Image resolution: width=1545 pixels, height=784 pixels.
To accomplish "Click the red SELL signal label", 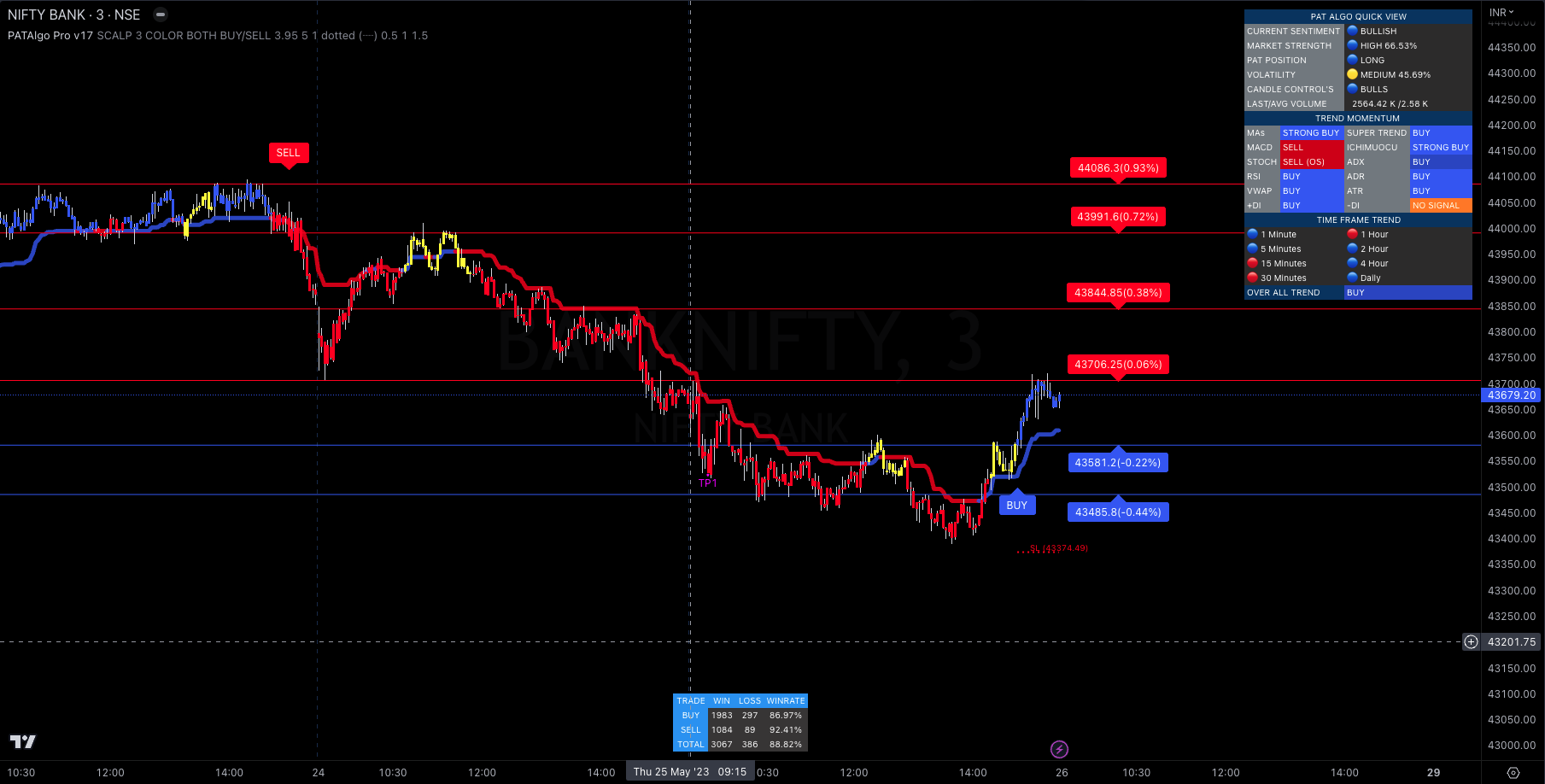I will coord(289,154).
